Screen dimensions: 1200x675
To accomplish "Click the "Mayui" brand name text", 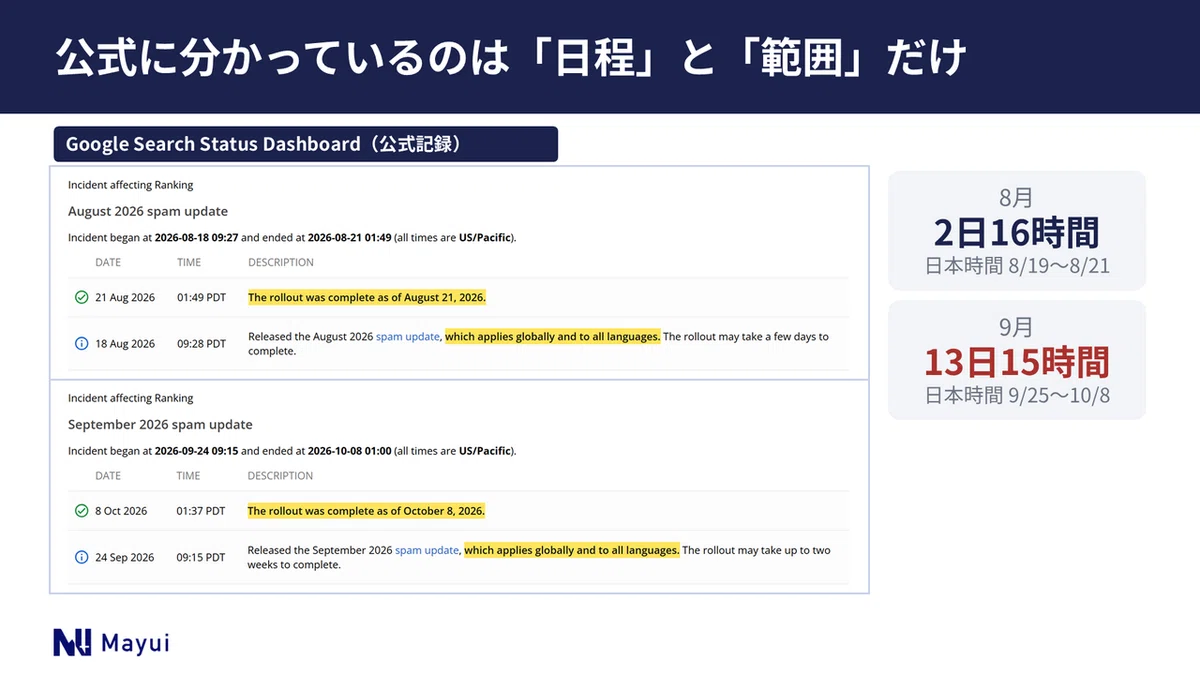I will [135, 643].
